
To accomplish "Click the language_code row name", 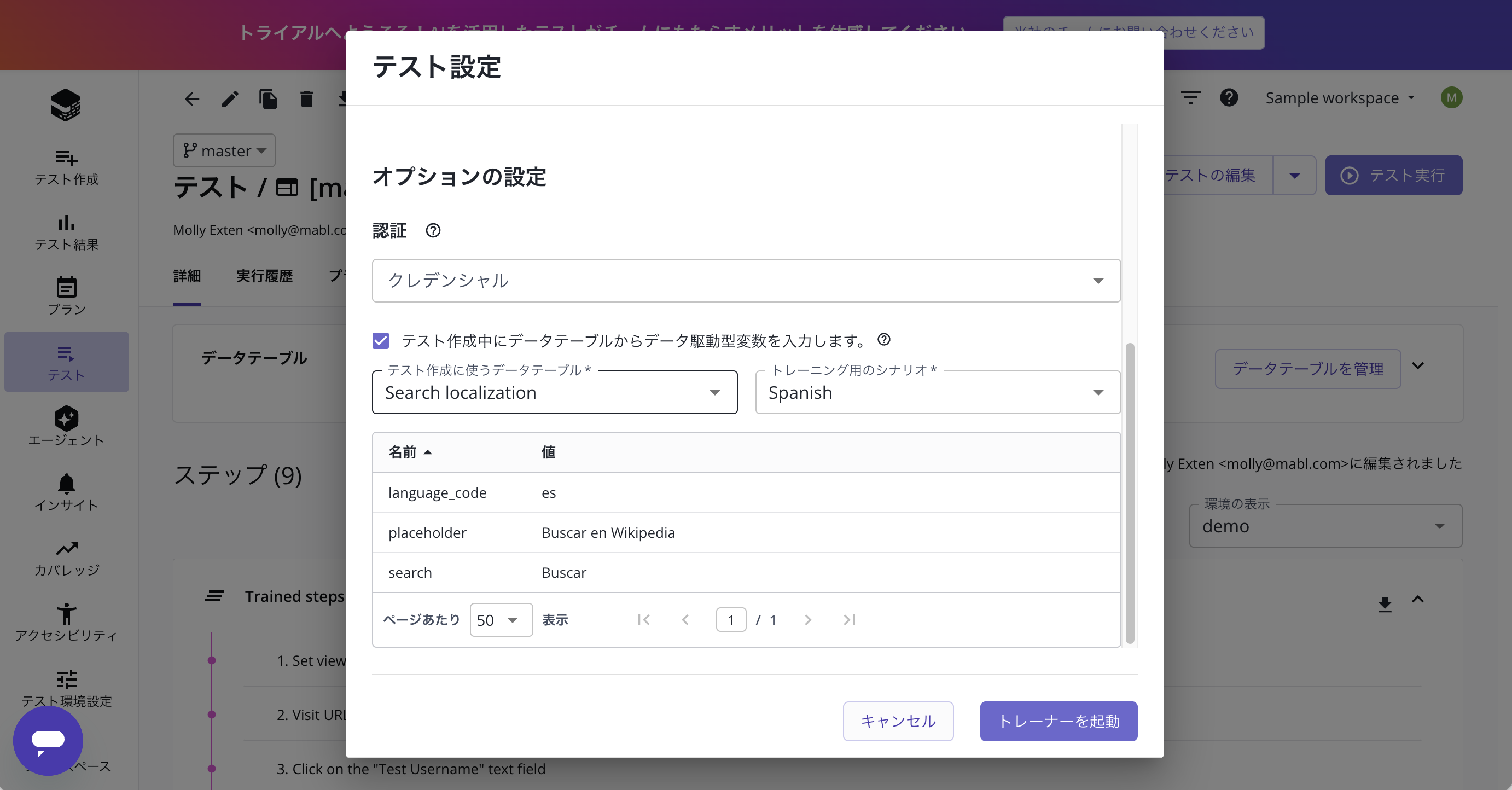I will click(437, 493).
